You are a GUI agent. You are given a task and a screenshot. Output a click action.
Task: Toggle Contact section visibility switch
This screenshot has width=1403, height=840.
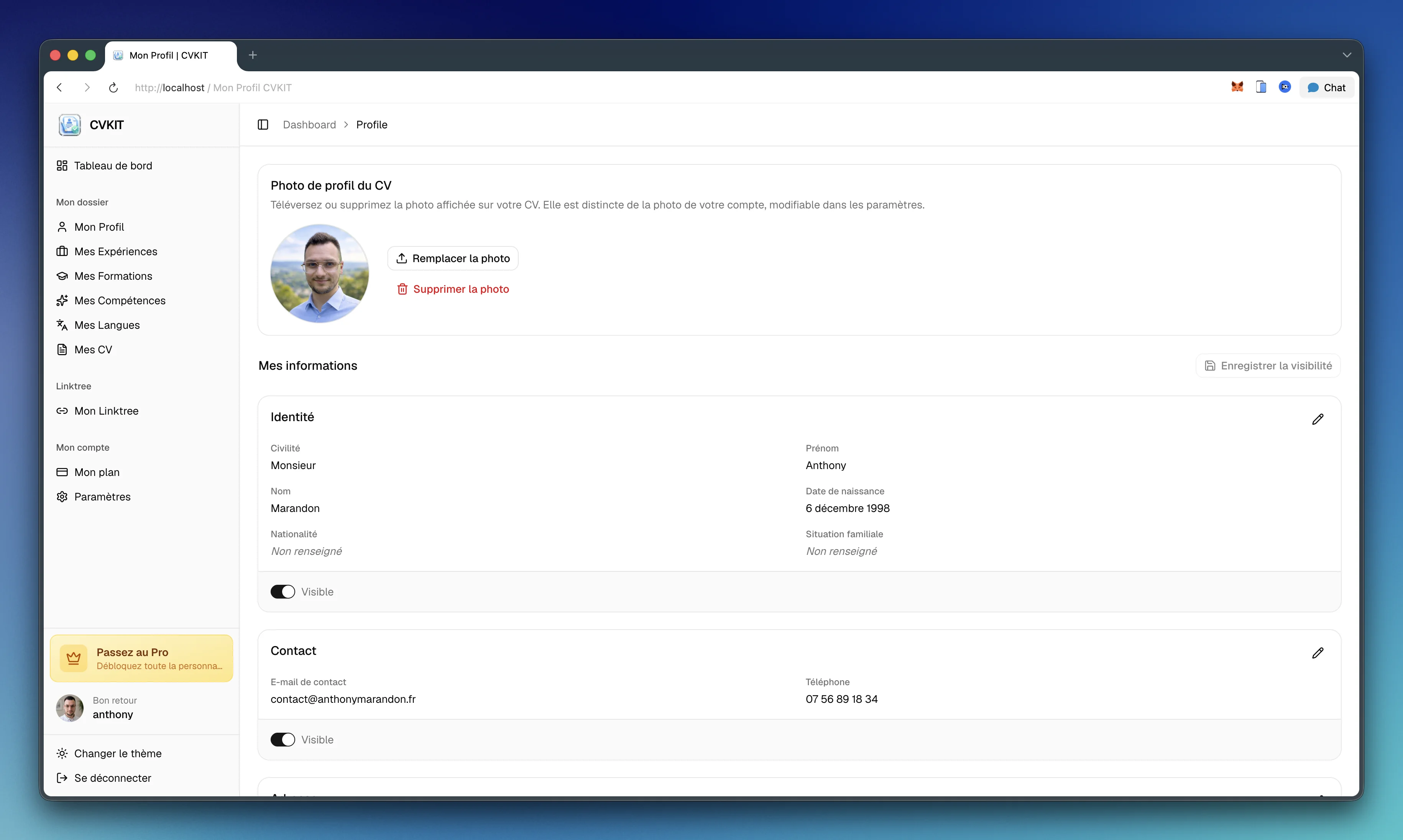coord(283,740)
